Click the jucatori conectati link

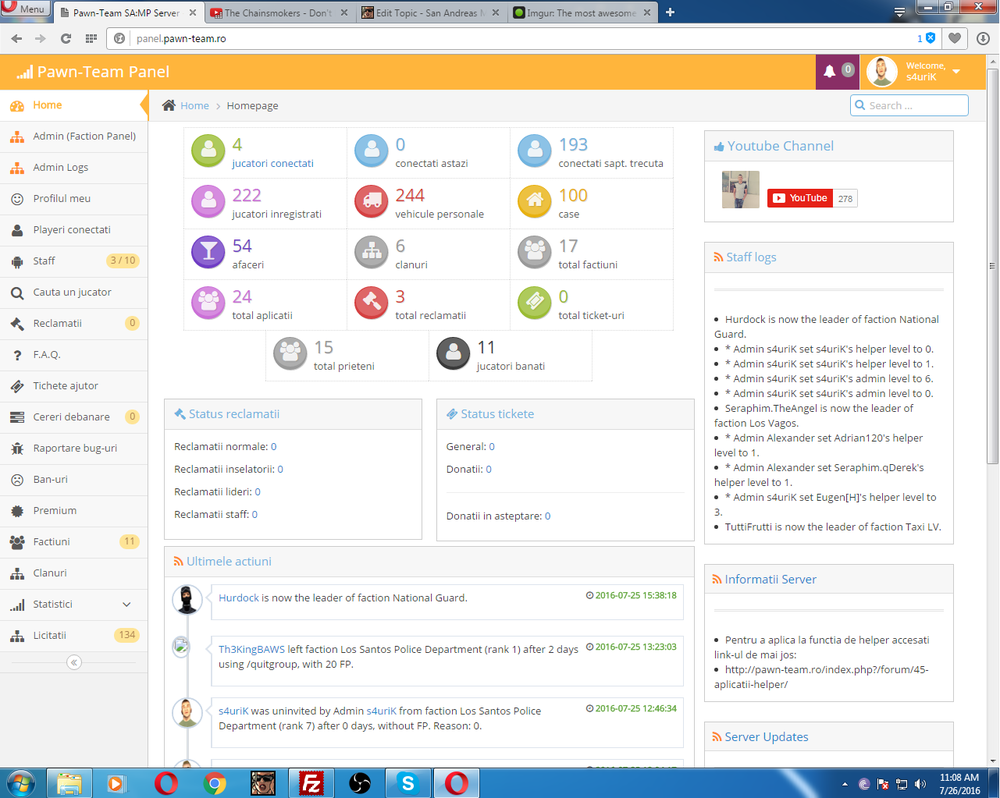tap(273, 163)
